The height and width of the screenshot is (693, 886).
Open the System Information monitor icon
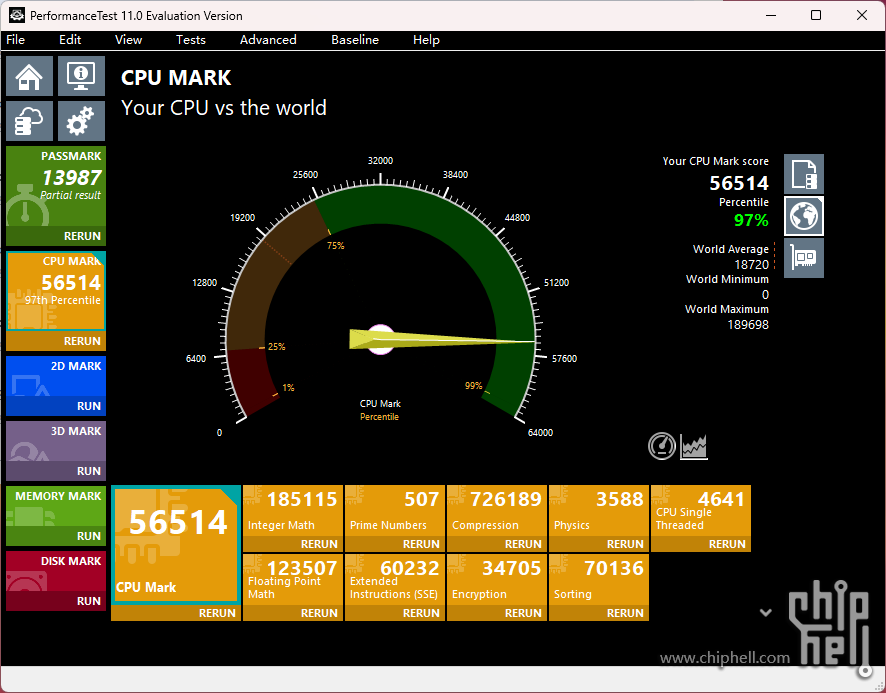[x=81, y=76]
